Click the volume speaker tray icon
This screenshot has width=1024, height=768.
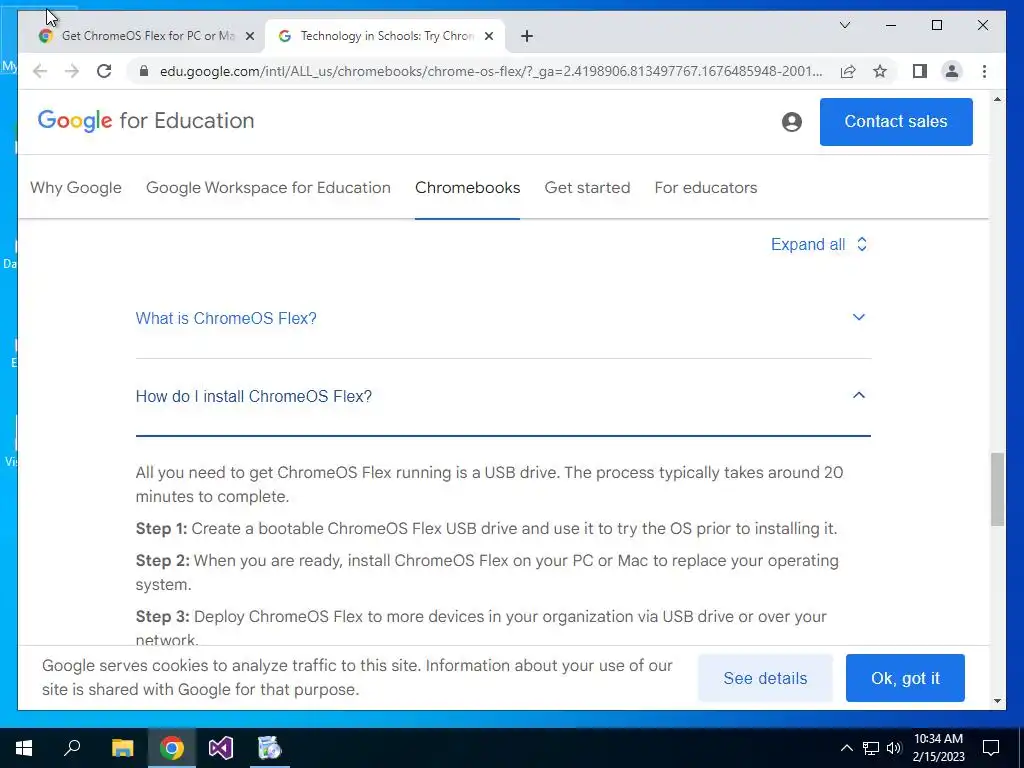pos(894,748)
